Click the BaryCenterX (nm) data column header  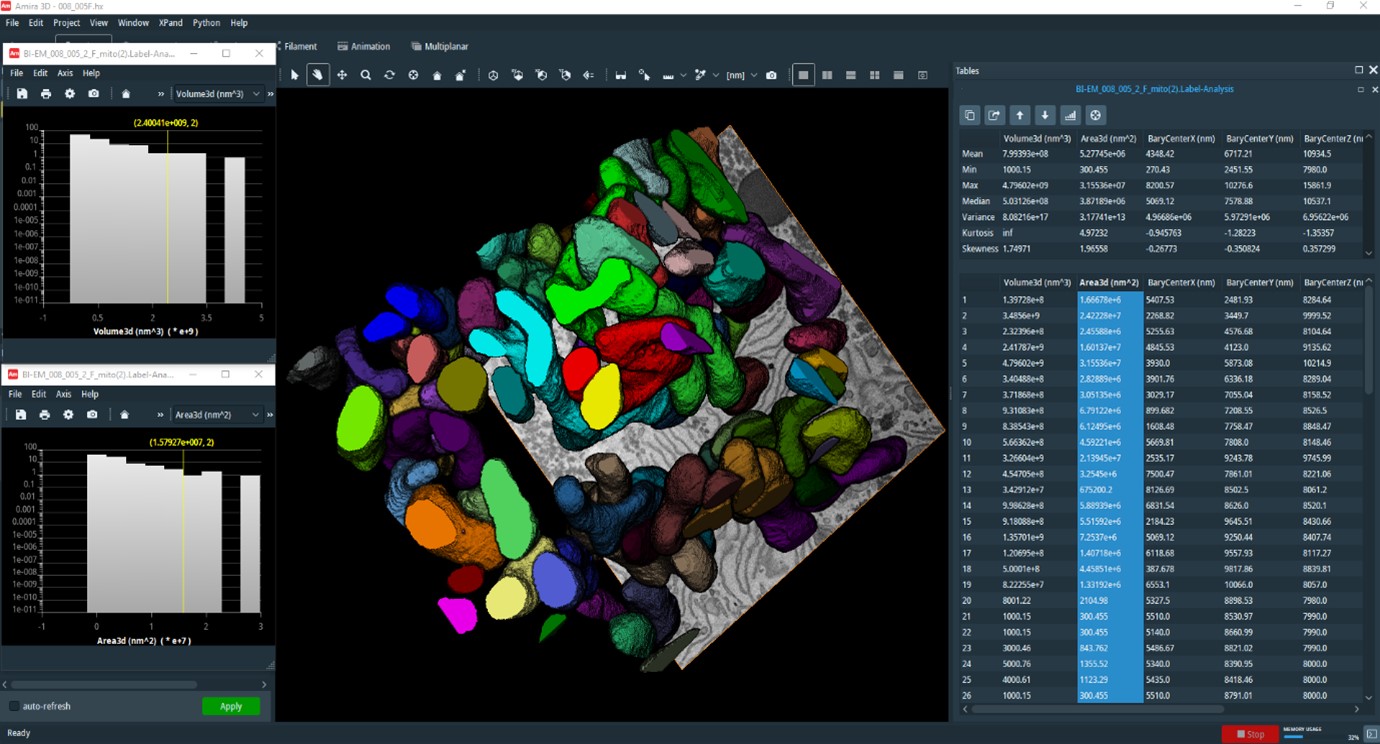click(1181, 282)
